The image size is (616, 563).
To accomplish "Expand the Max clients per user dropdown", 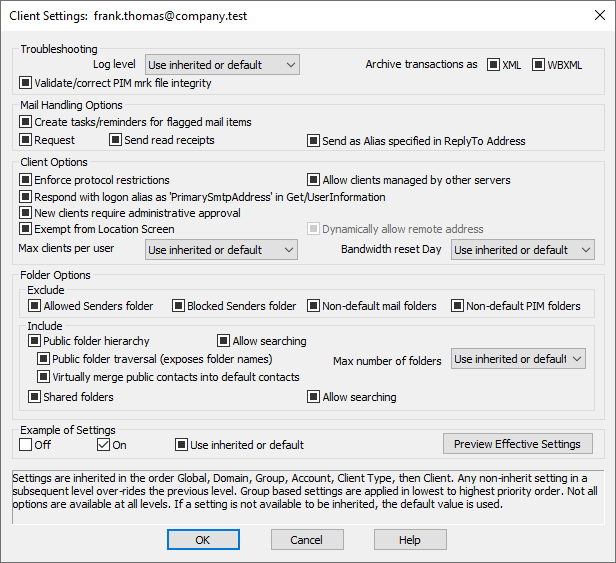I will tap(221, 250).
